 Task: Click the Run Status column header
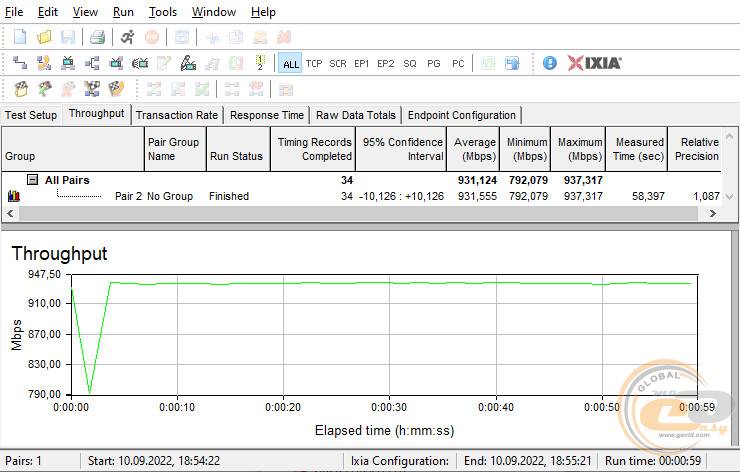(x=236, y=156)
